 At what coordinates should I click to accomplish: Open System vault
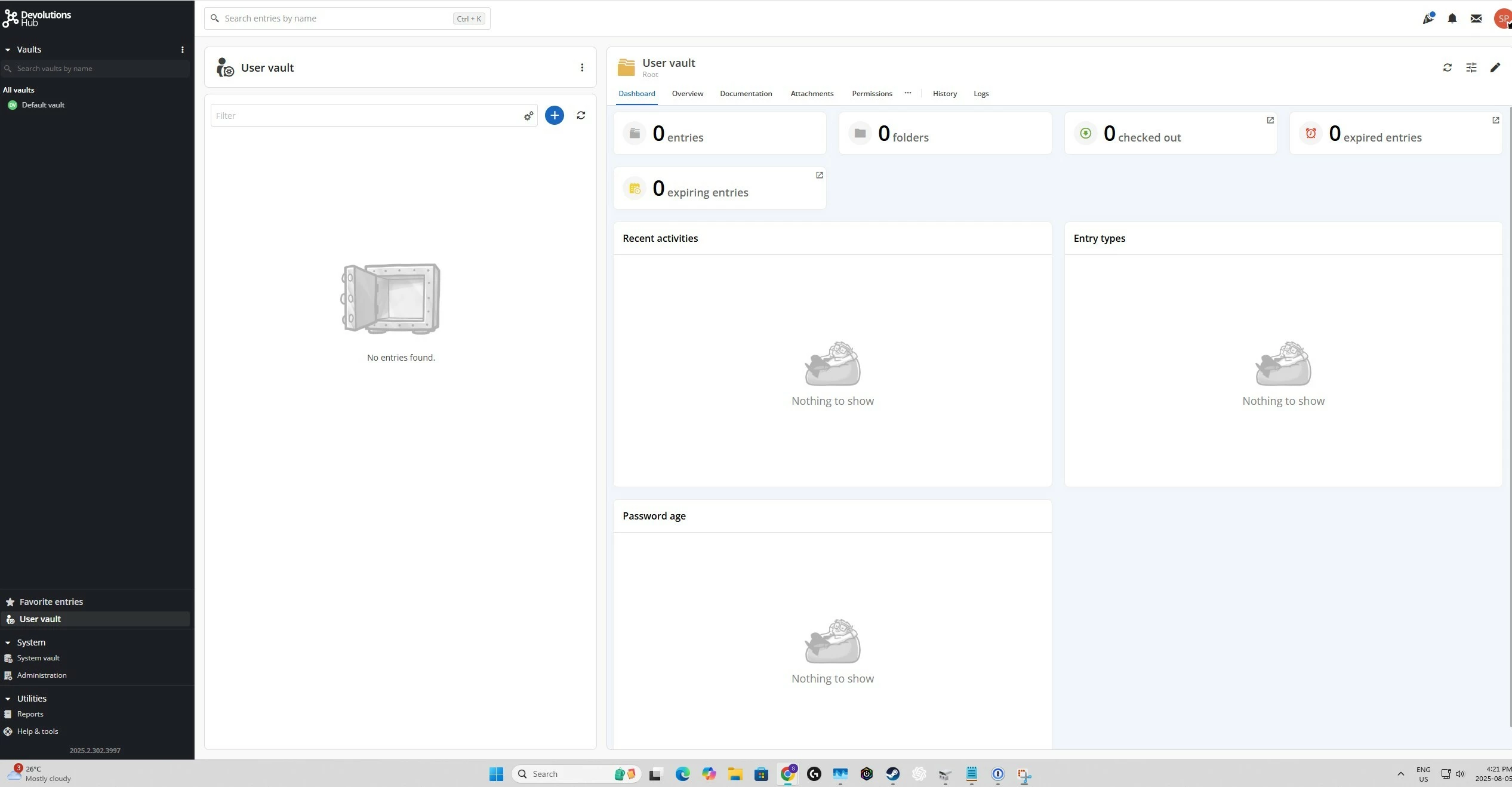coord(38,658)
